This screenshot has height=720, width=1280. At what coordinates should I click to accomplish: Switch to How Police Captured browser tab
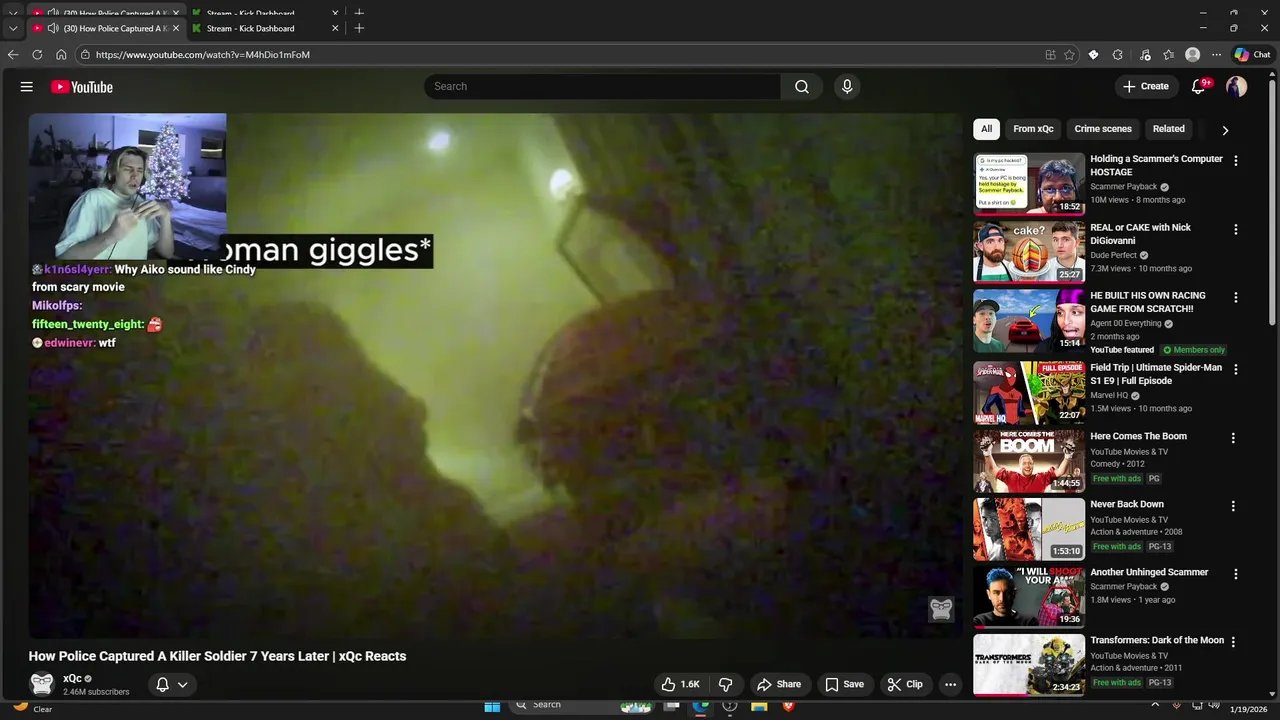tap(105, 29)
